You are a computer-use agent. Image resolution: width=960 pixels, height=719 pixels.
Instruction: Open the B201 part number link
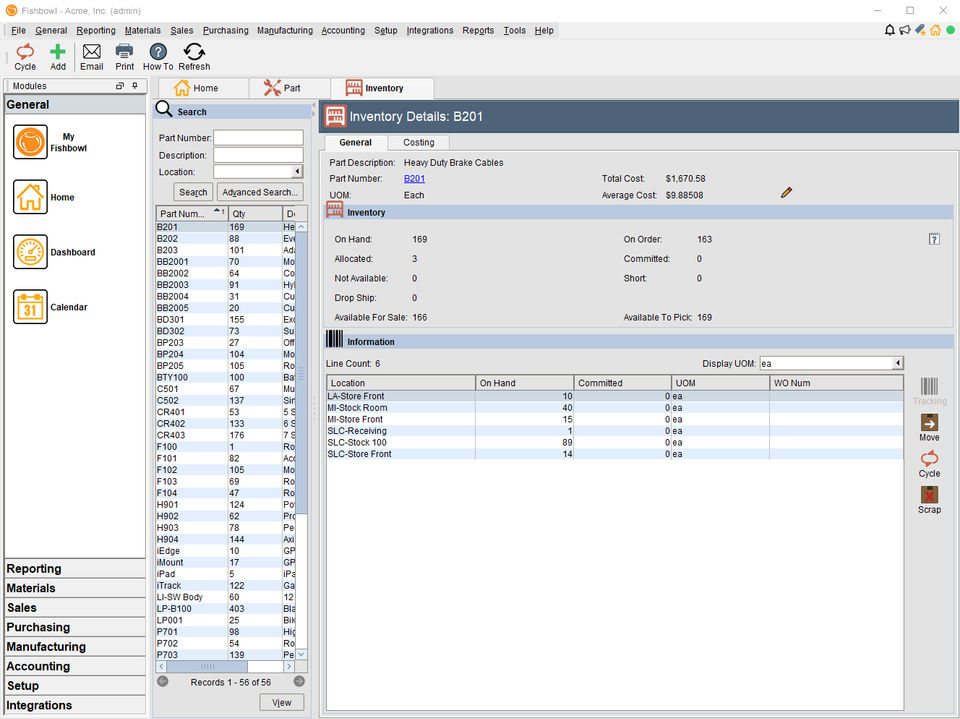pyautogui.click(x=414, y=179)
